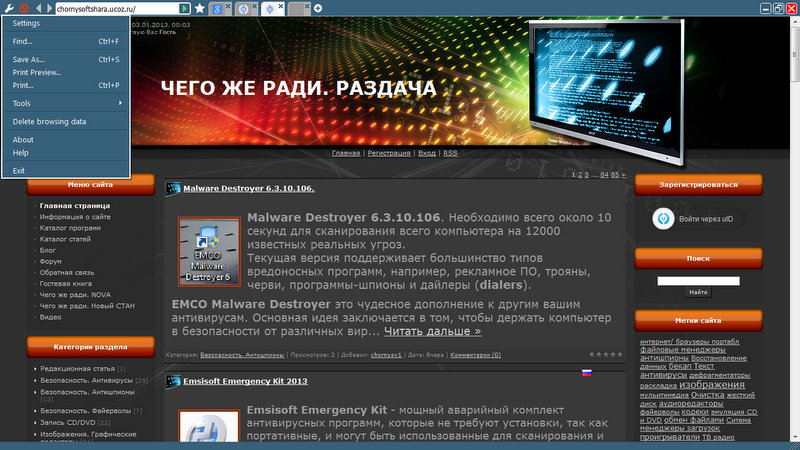800x450 pixels.
Task: Open the RSS link under banner
Action: click(x=450, y=153)
